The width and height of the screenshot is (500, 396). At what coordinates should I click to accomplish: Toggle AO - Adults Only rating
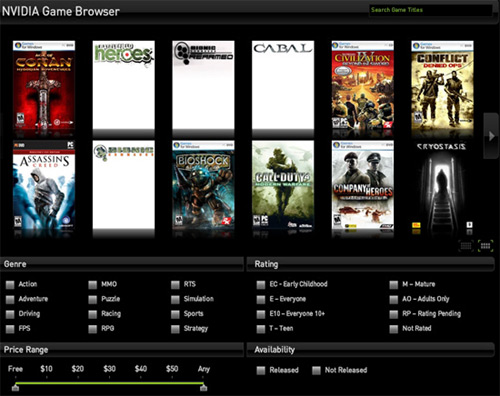394,299
